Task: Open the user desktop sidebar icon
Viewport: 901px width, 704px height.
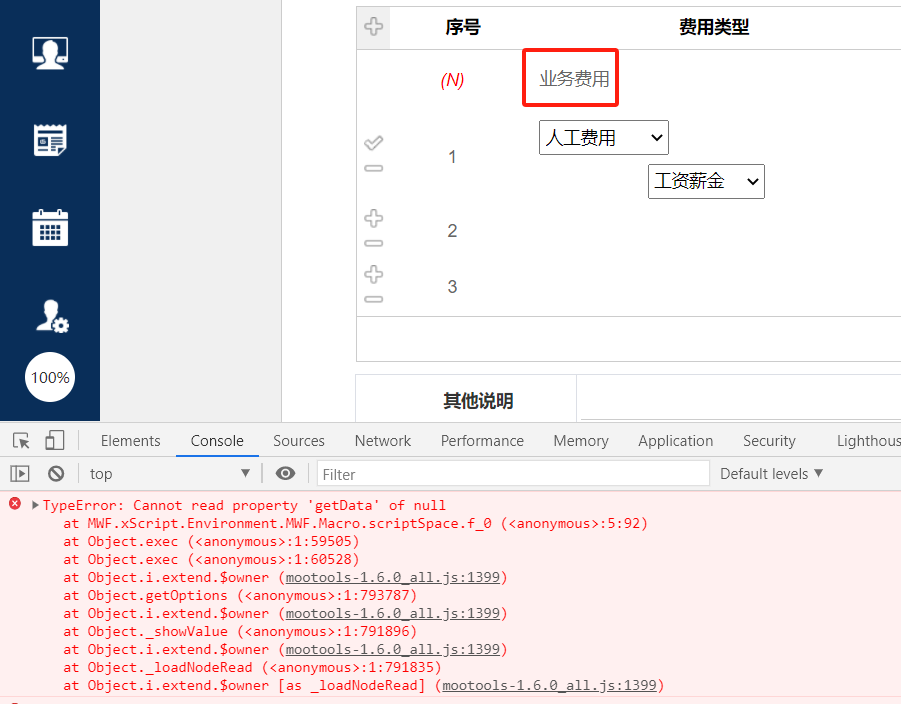Action: tap(50, 53)
